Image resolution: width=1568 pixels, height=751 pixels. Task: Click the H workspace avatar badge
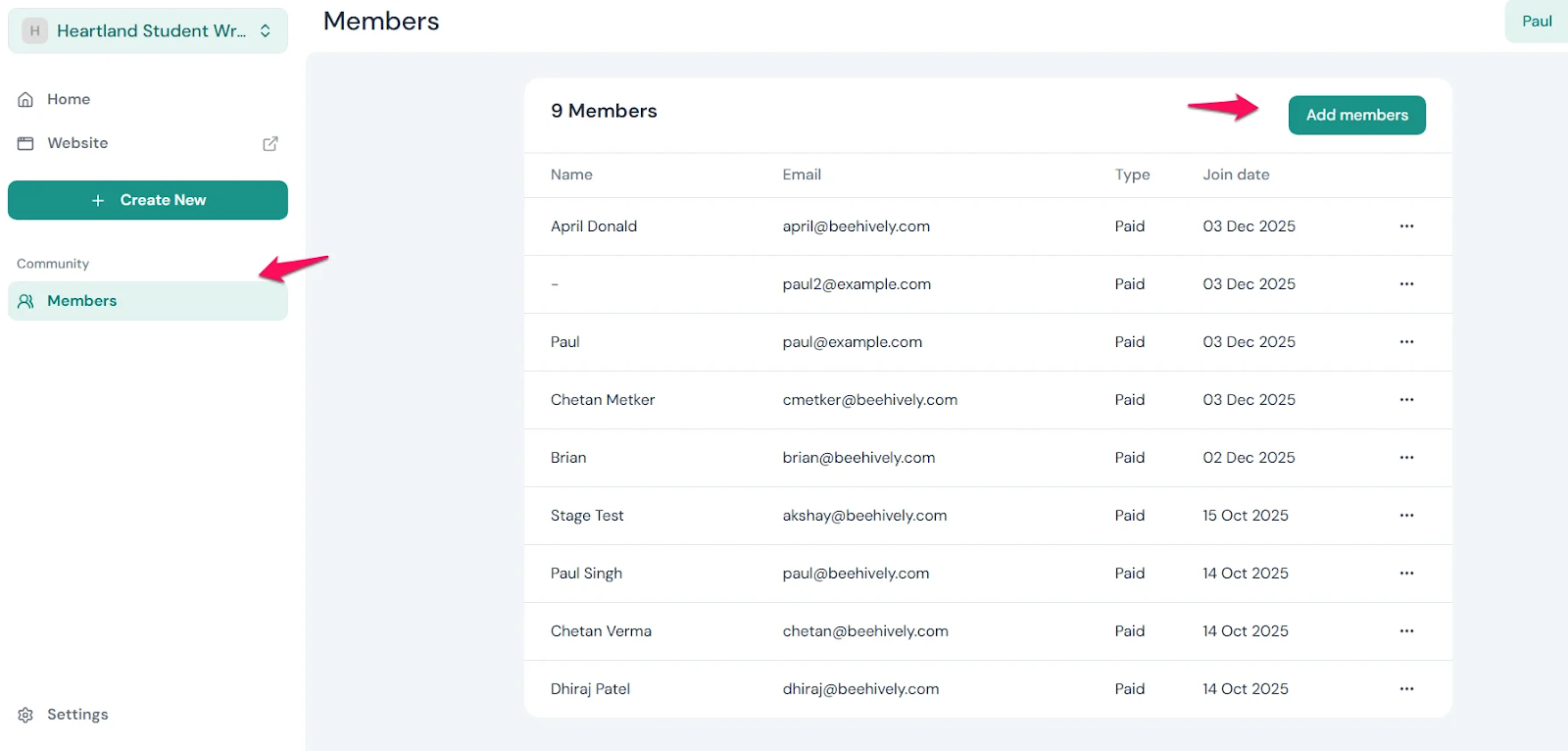(x=35, y=30)
